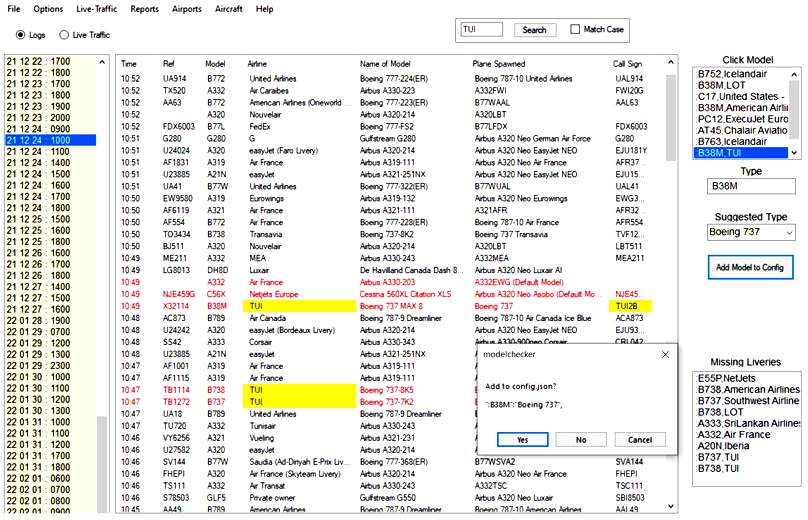The height and width of the screenshot is (520, 808).
Task: Click the Name of Model column header
Action: click(385, 64)
